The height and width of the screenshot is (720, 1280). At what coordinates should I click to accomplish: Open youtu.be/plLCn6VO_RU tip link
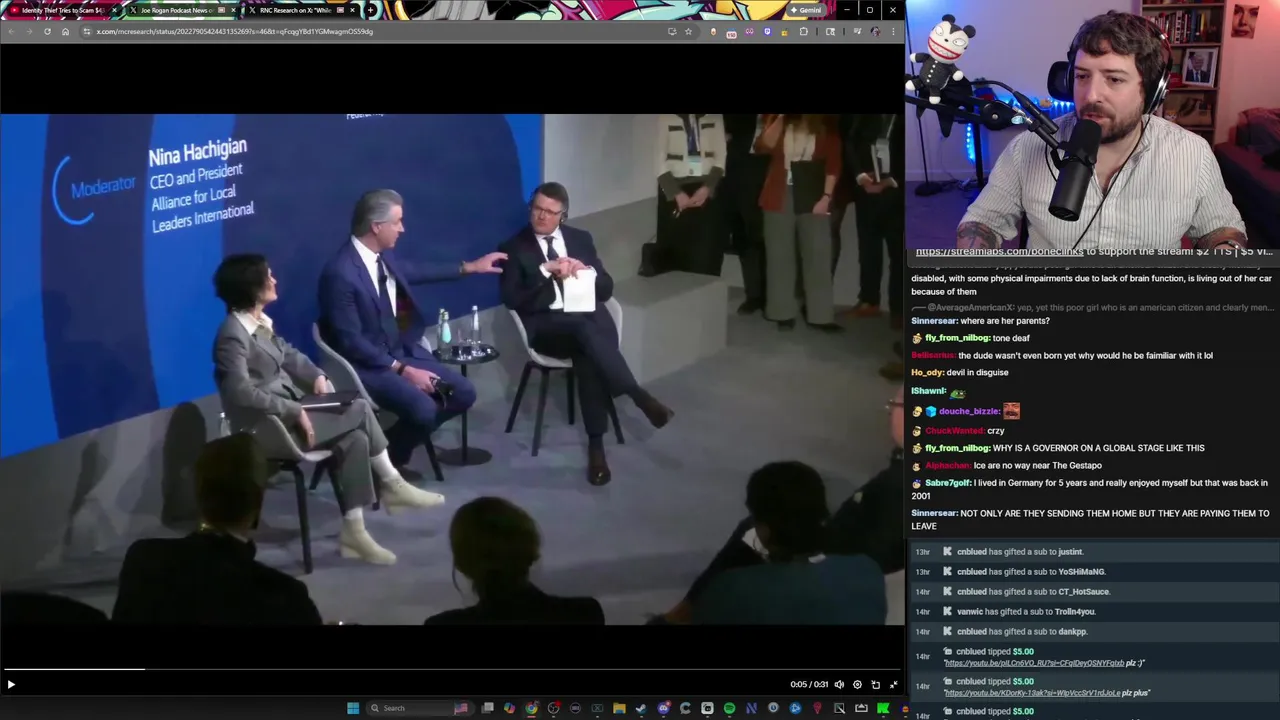(1034, 663)
